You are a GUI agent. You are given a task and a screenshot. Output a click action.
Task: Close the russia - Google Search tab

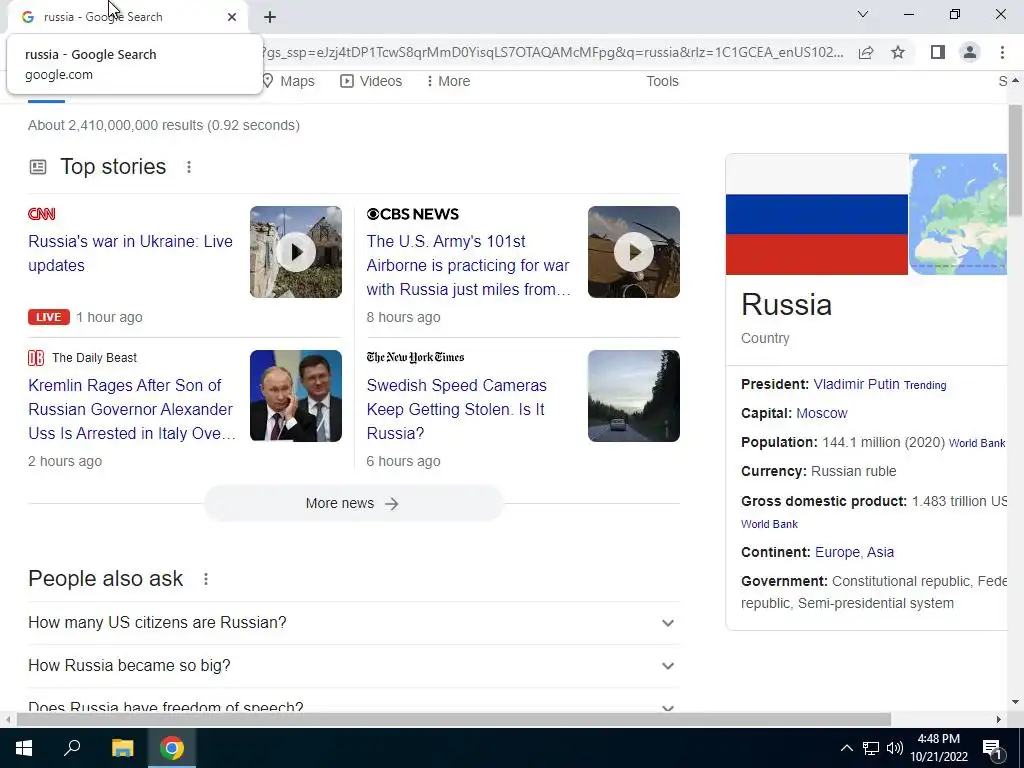click(x=232, y=17)
